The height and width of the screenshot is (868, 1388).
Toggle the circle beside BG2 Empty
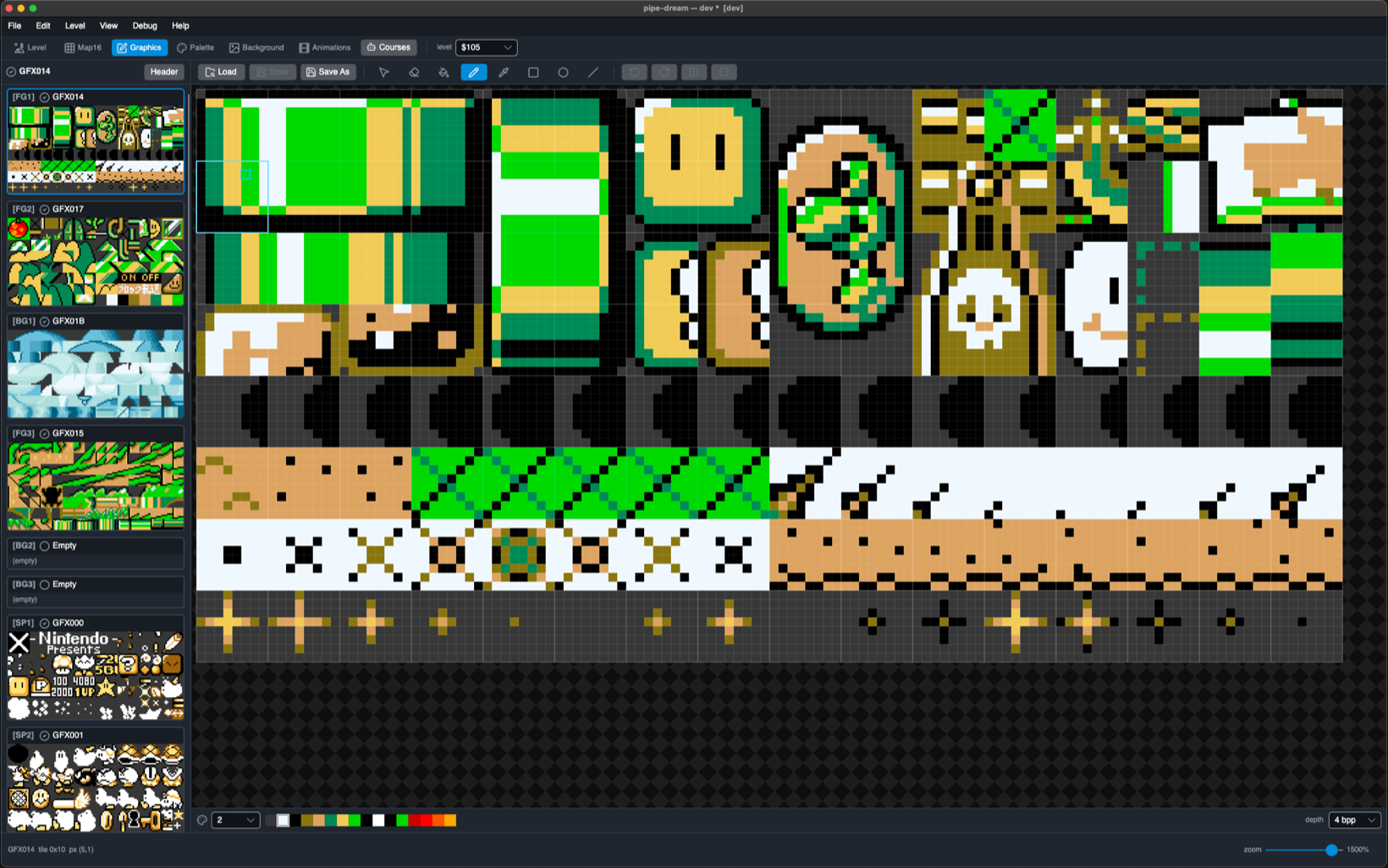(45, 547)
